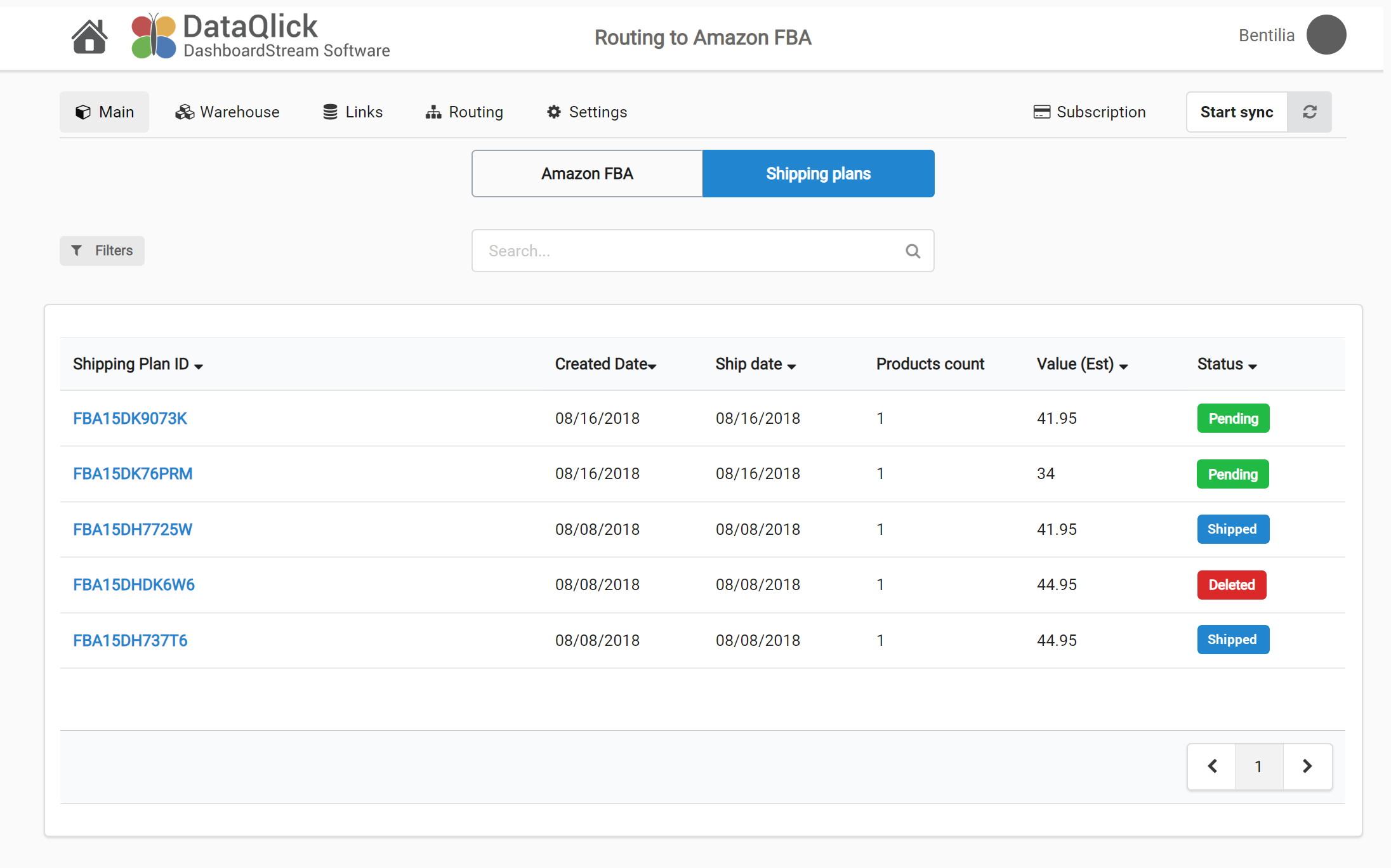Click the Settings gear icon

pyautogui.click(x=553, y=112)
